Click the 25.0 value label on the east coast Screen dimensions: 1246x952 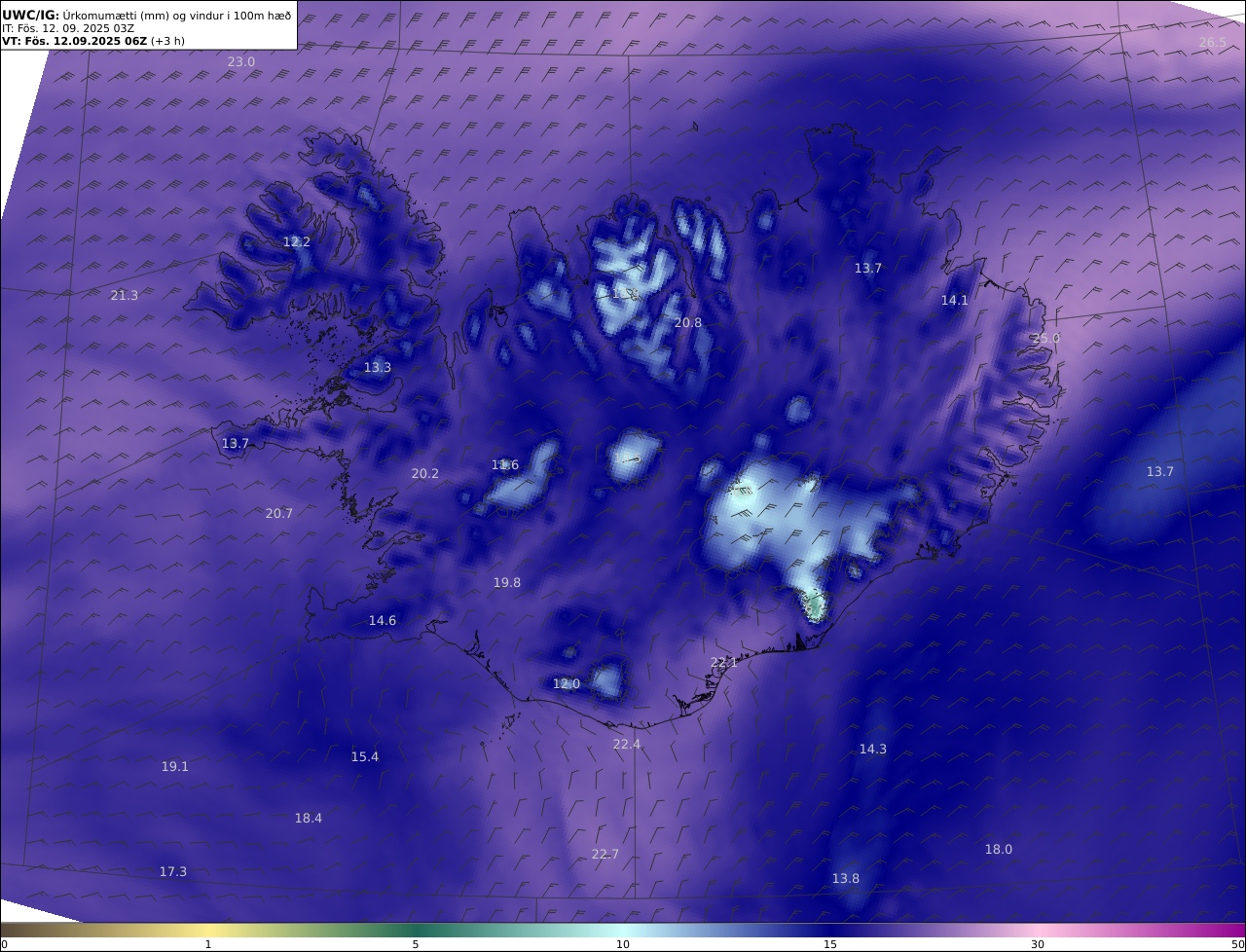point(1046,339)
